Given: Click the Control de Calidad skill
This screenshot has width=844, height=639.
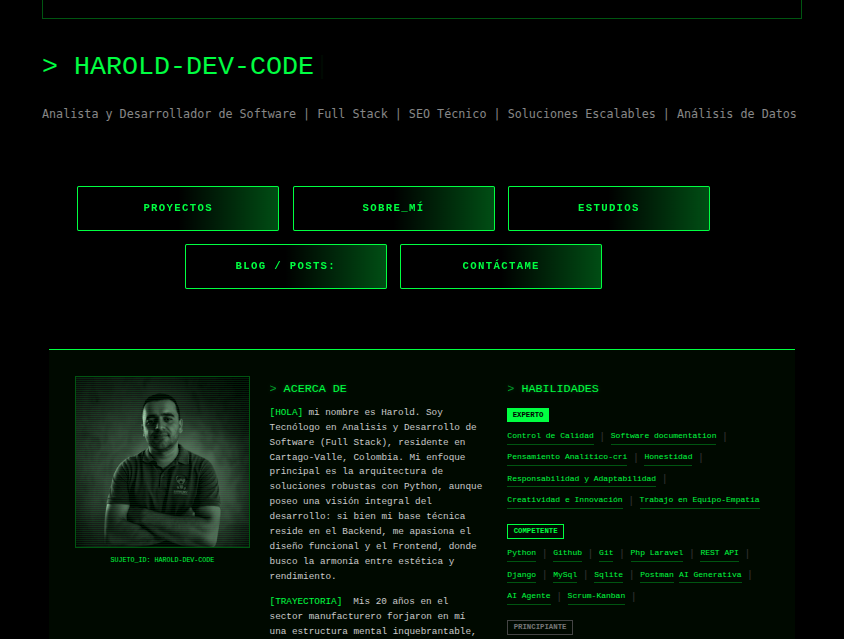Looking at the screenshot, I should [551, 436].
